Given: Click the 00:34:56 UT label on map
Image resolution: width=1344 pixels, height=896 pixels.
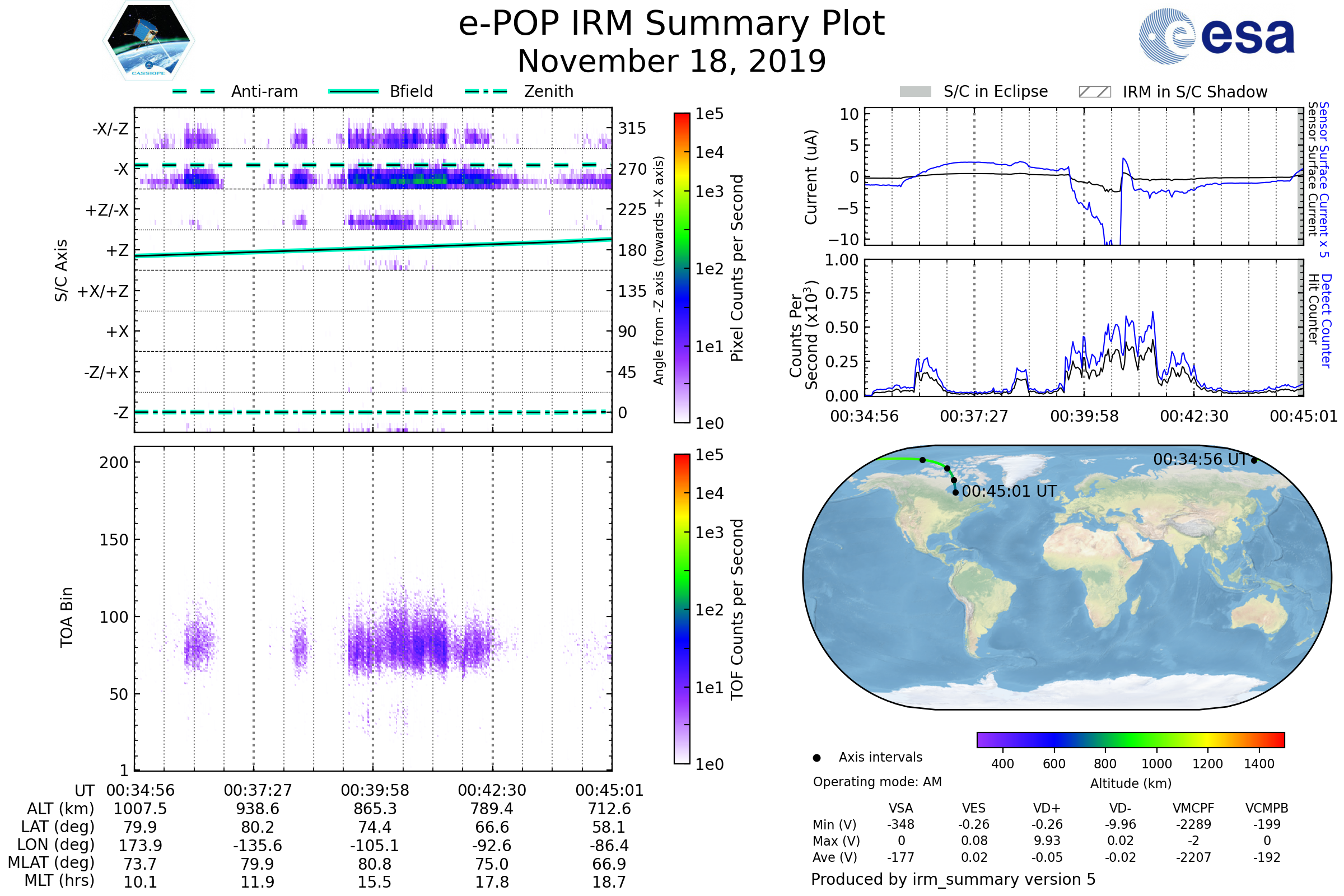Looking at the screenshot, I should point(1201,459).
